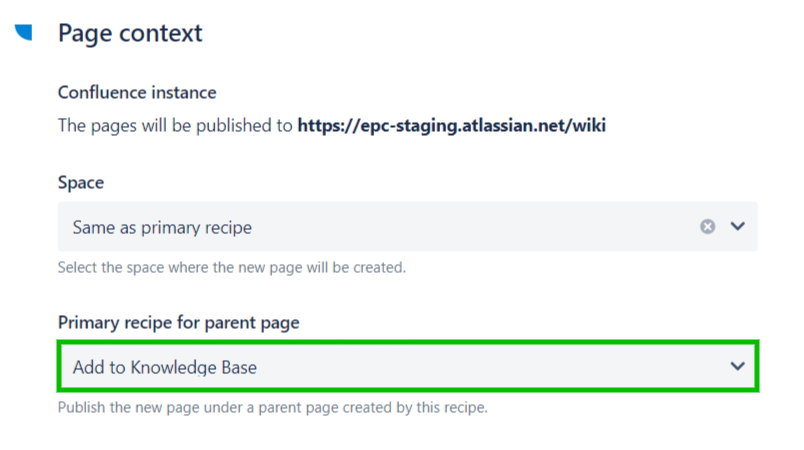This screenshot has height=450, width=804.
Task: Expand the Space dropdown chevron
Action: pyautogui.click(x=738, y=227)
